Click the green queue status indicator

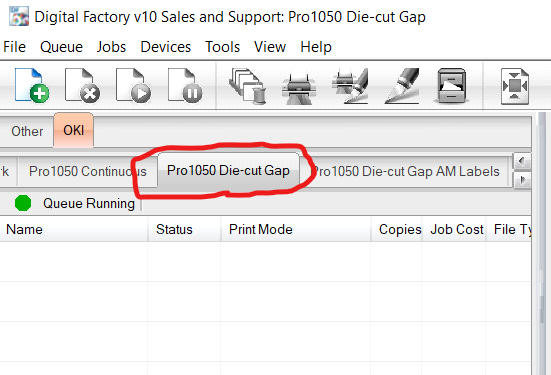23,203
